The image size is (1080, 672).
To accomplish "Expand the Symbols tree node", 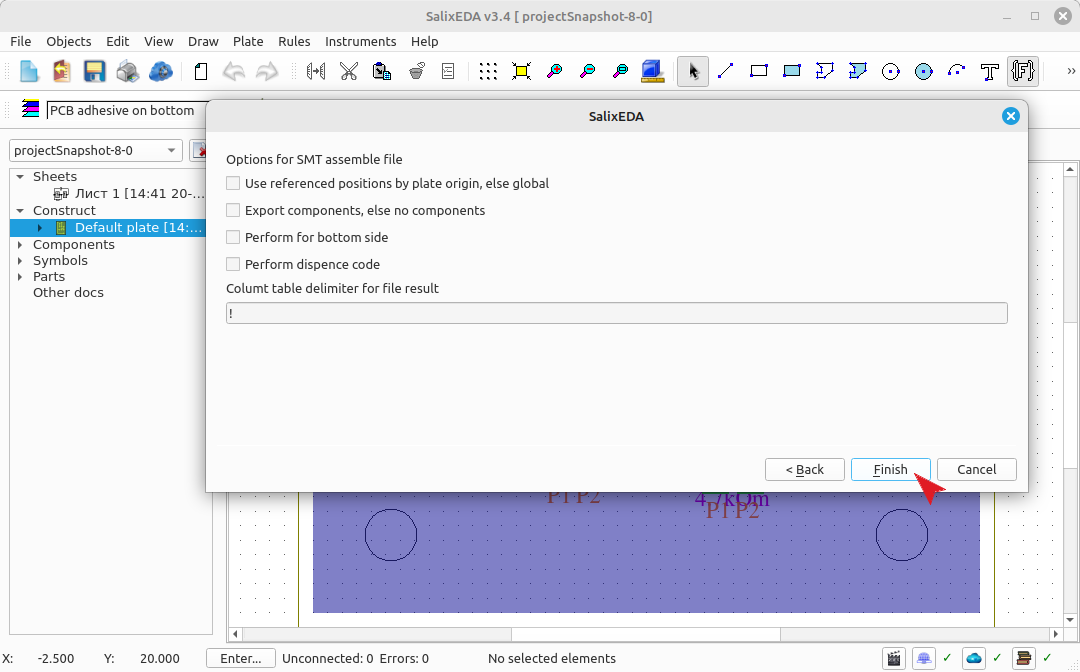I will coord(20,261).
